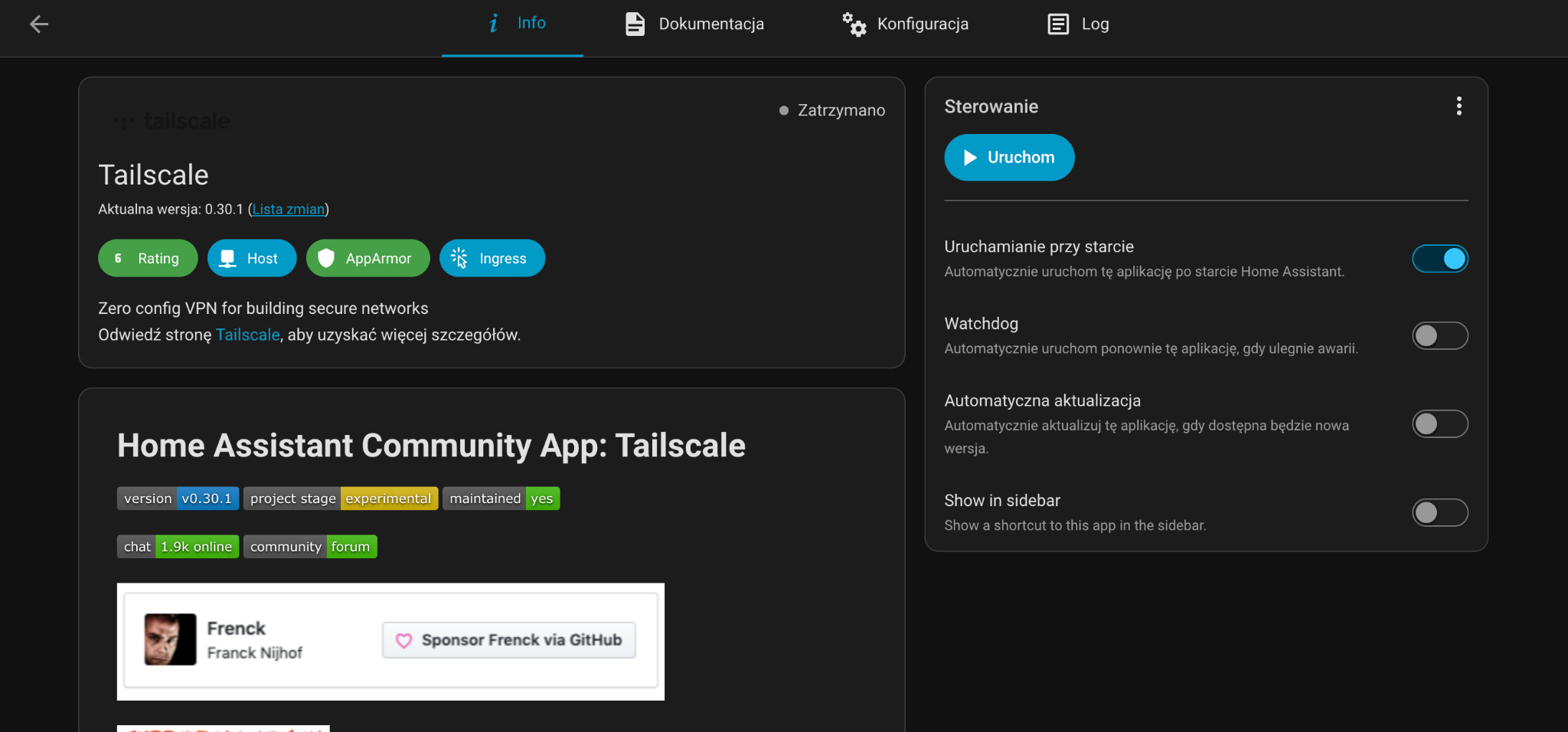1568x732 pixels.
Task: Click the Sterowanie panel heading
Action: [x=991, y=106]
